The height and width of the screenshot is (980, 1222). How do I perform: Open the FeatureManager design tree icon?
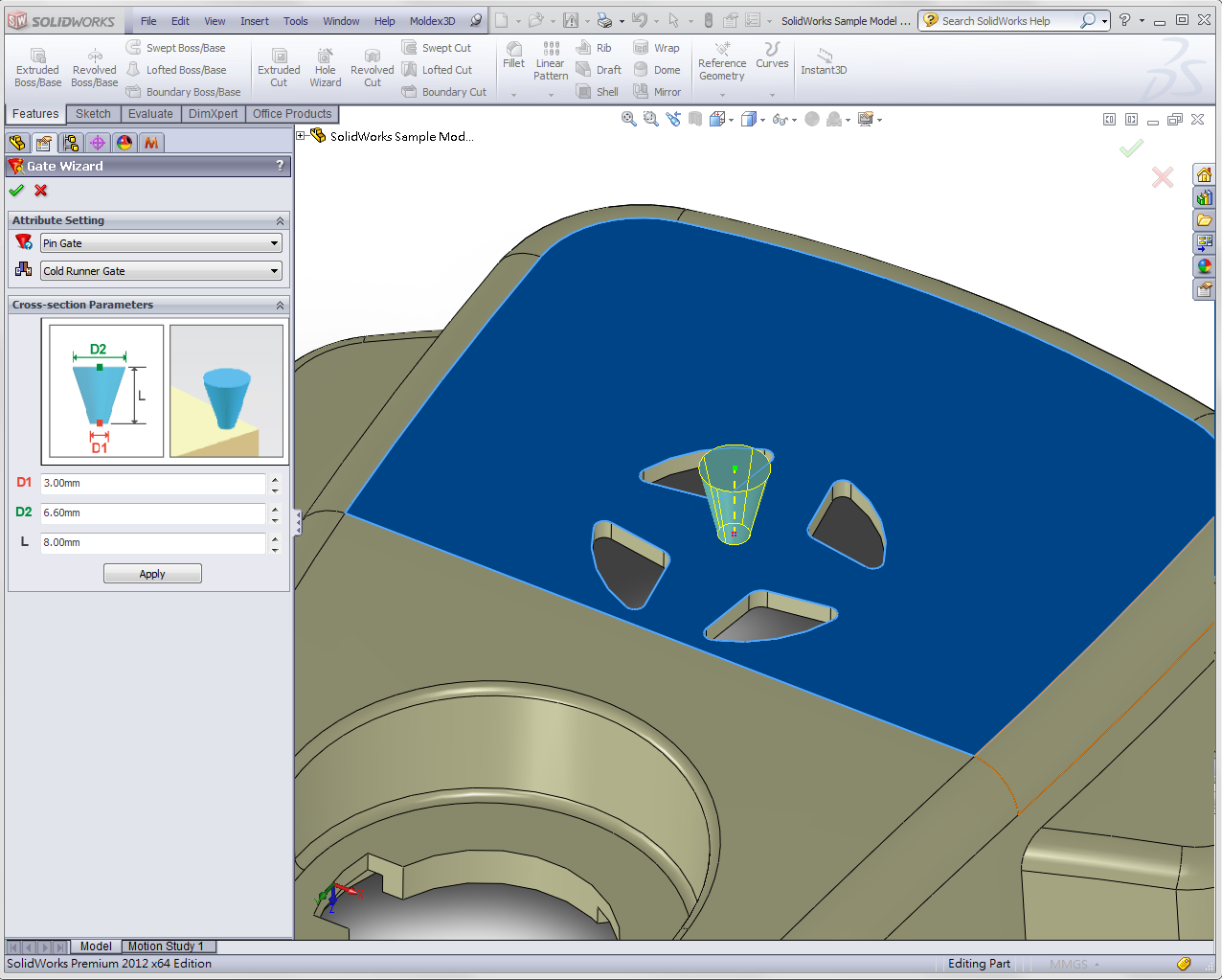pos(17,142)
